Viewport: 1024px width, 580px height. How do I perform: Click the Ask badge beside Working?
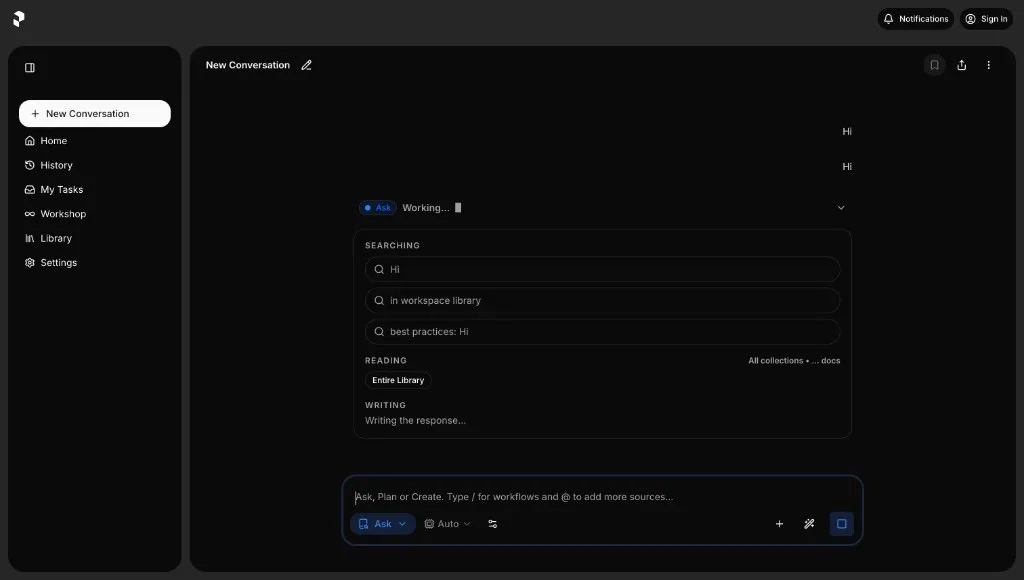(377, 208)
